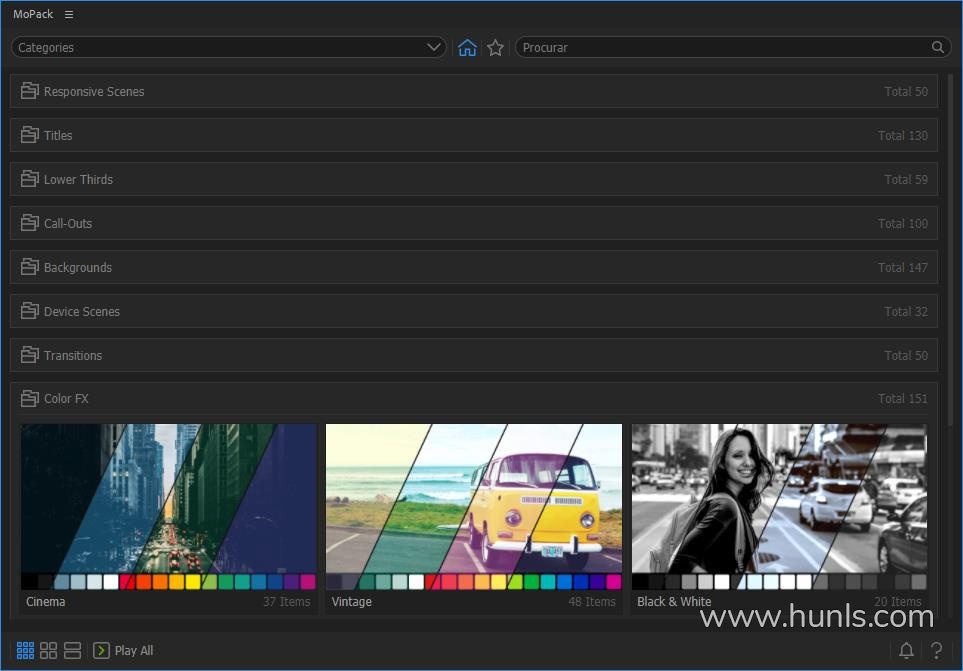Open the Categories dropdown
Image resolution: width=963 pixels, height=671 pixels.
click(x=228, y=47)
